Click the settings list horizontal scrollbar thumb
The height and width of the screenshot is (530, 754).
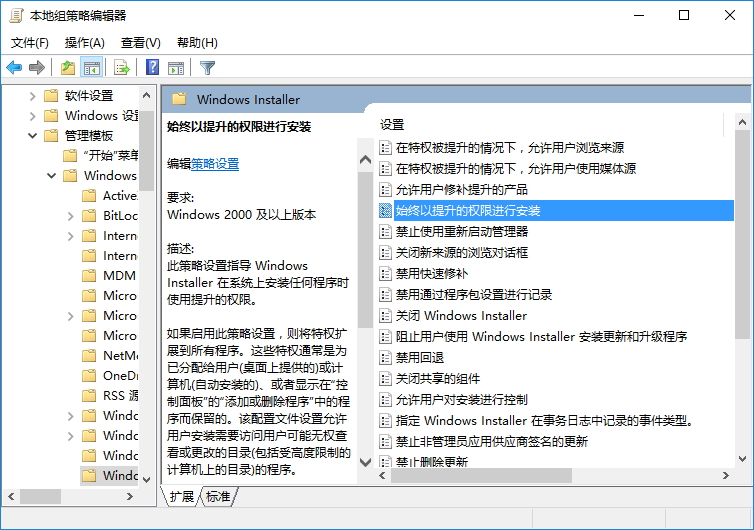(481, 476)
